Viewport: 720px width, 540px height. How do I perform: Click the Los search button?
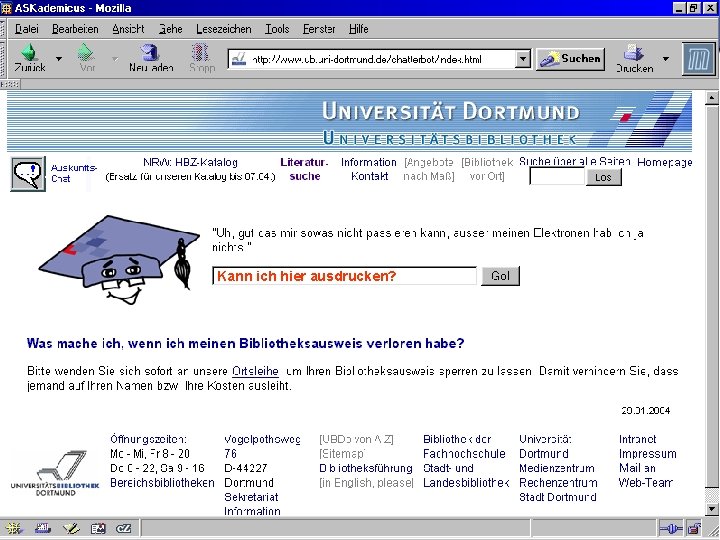[603, 177]
